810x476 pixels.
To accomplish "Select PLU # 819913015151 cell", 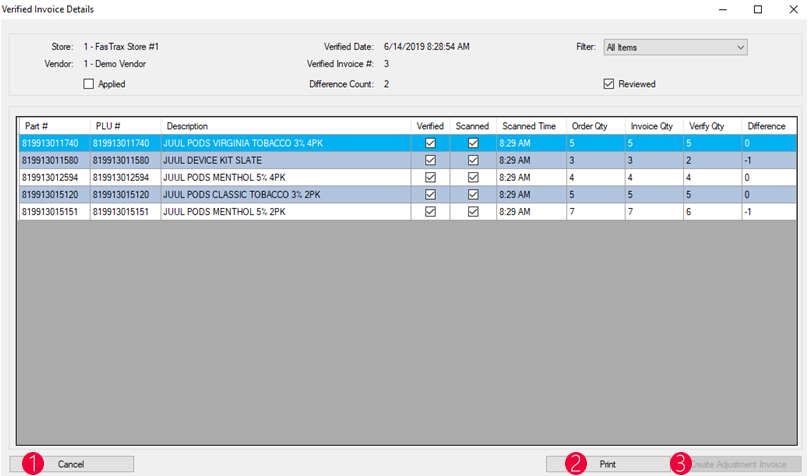I will (x=126, y=211).
